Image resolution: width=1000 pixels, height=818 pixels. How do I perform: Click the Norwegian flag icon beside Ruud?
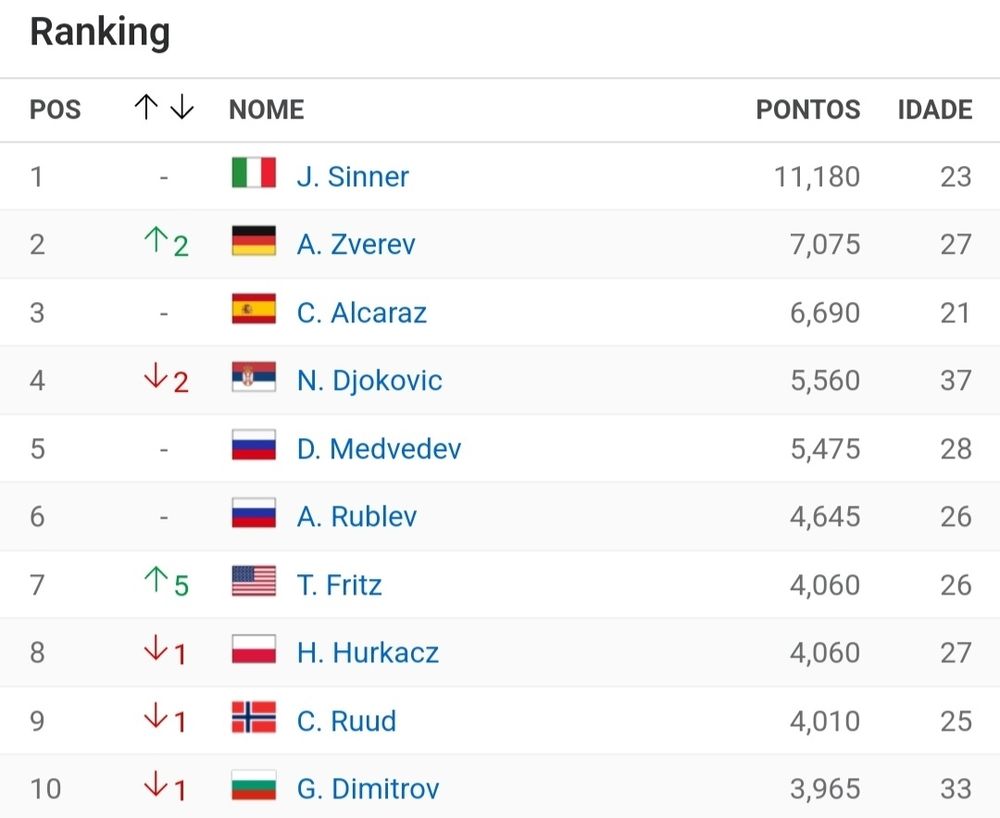pyautogui.click(x=254, y=717)
